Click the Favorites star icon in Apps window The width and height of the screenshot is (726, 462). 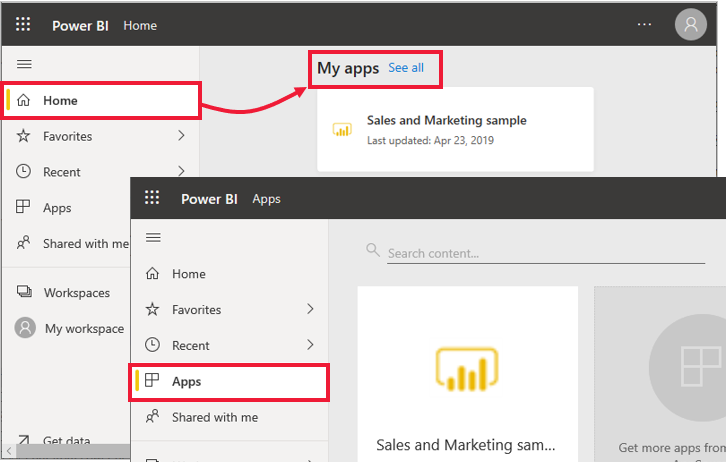click(152, 309)
